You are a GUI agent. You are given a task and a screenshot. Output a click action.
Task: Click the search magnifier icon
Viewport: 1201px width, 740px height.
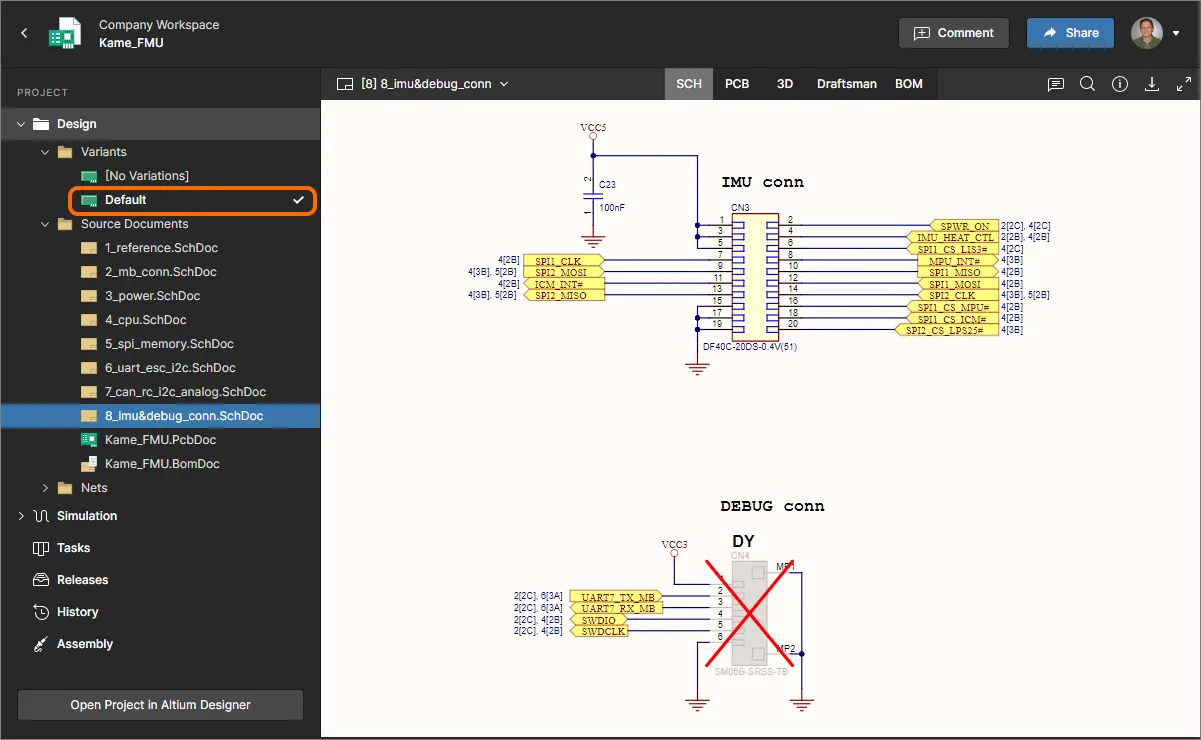(1087, 84)
